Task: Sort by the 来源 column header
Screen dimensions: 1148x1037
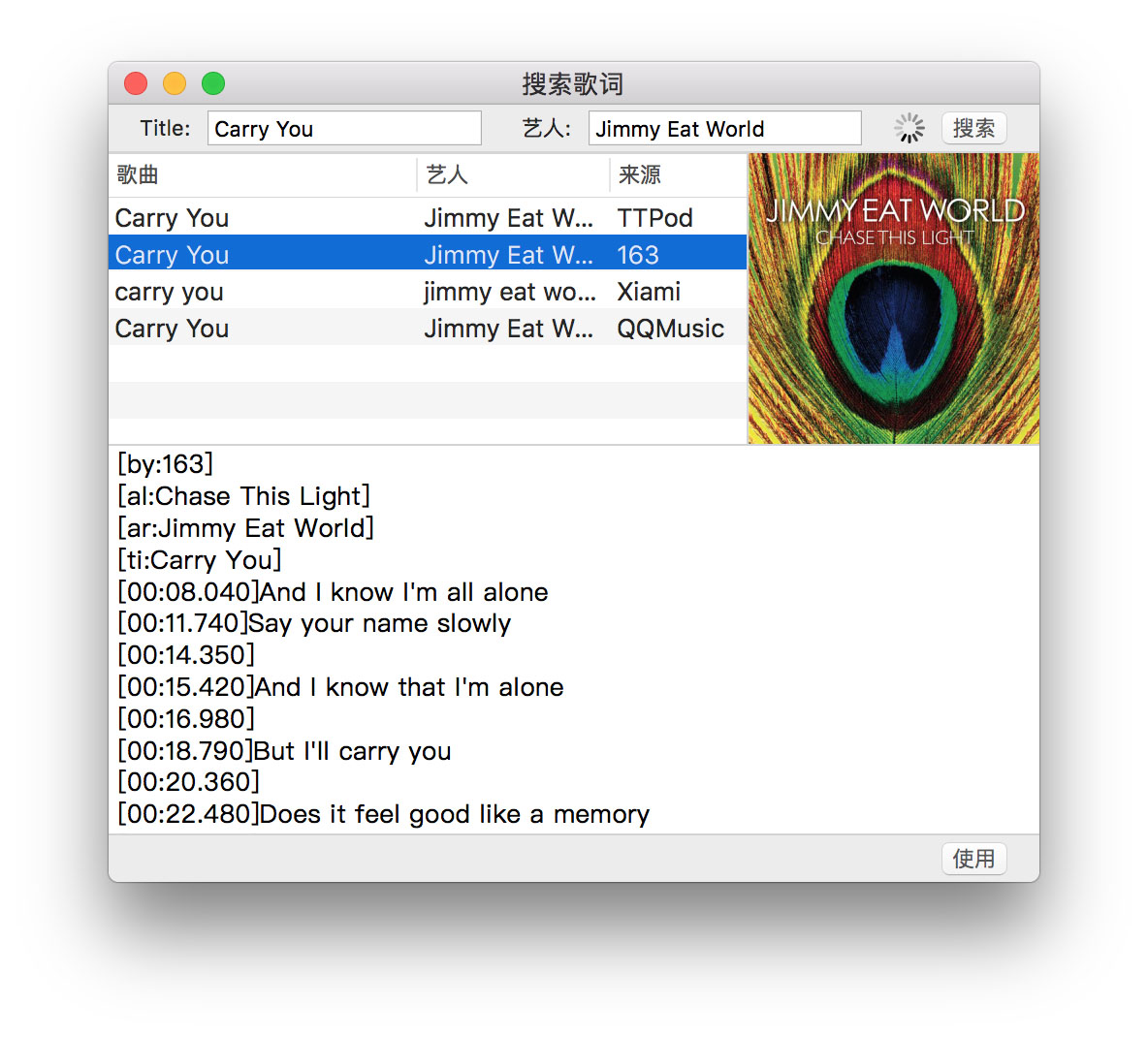Action: coord(678,174)
